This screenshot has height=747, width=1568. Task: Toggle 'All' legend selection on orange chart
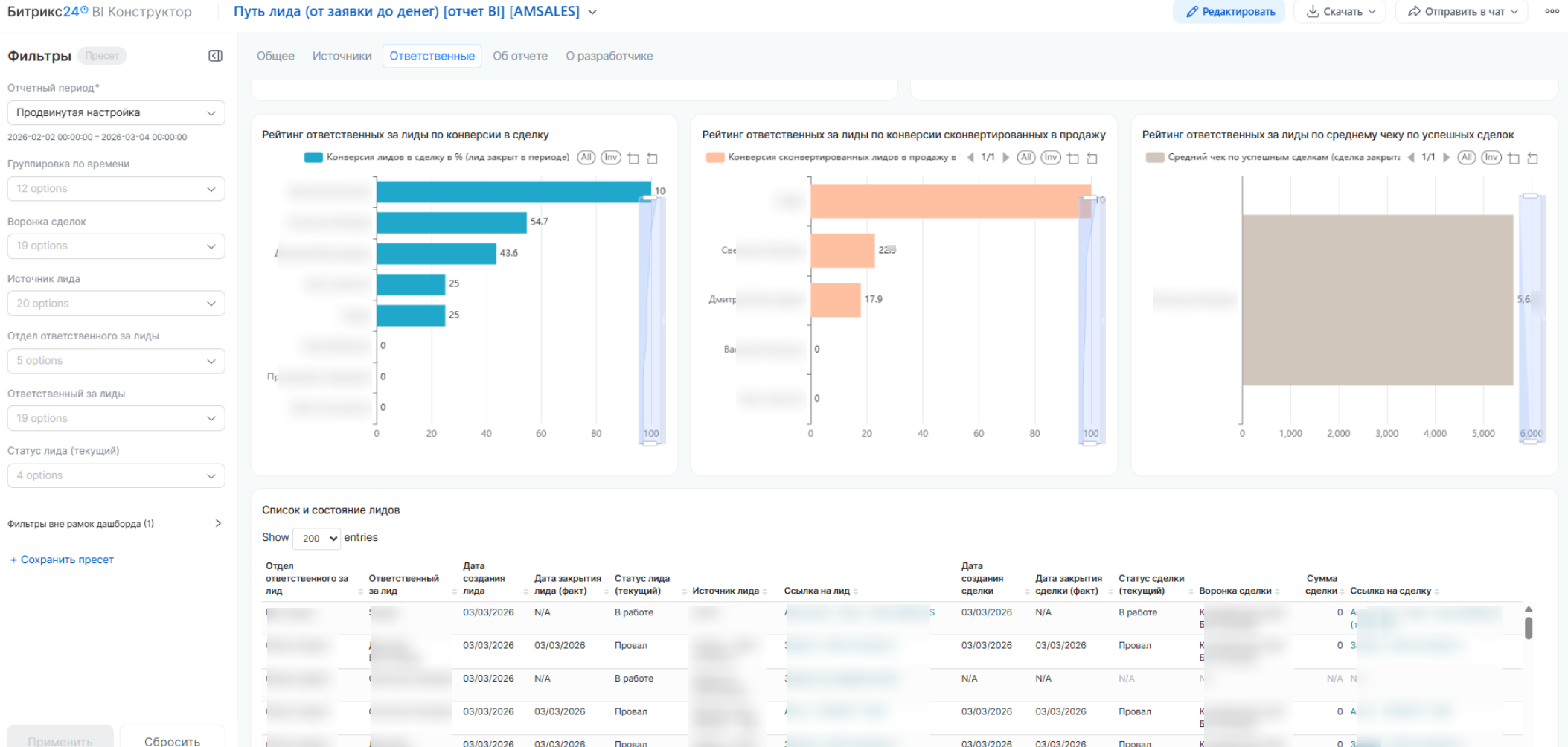click(1026, 158)
